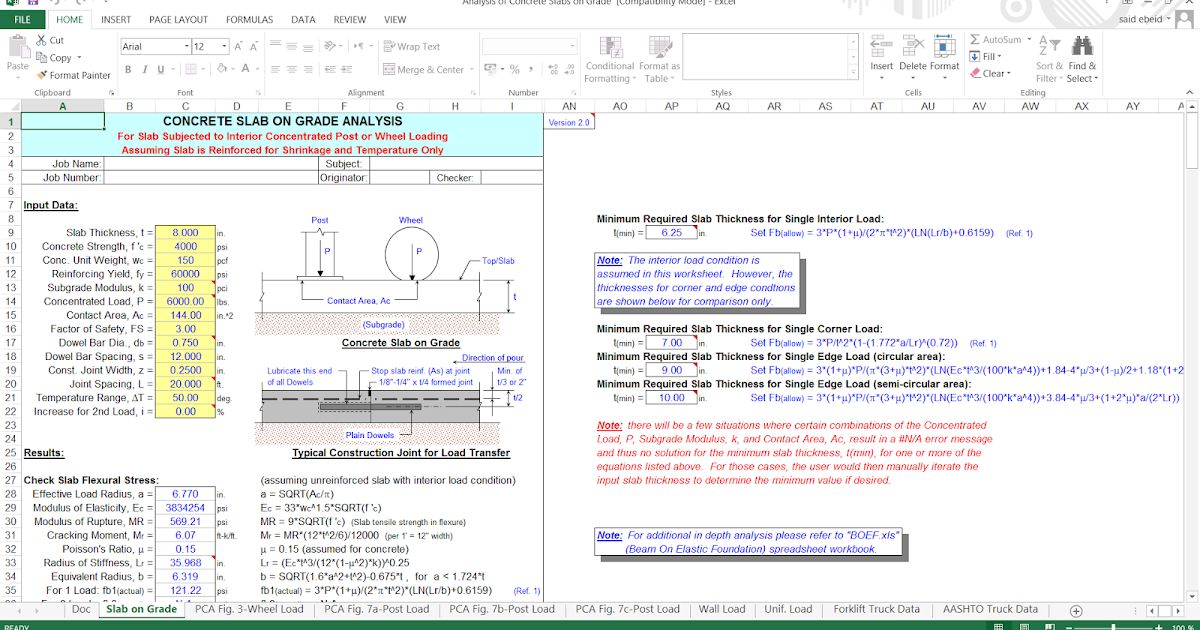The height and width of the screenshot is (630, 1200).
Task: Switch to the FORMULAS ribbon tab
Action: coord(249,19)
